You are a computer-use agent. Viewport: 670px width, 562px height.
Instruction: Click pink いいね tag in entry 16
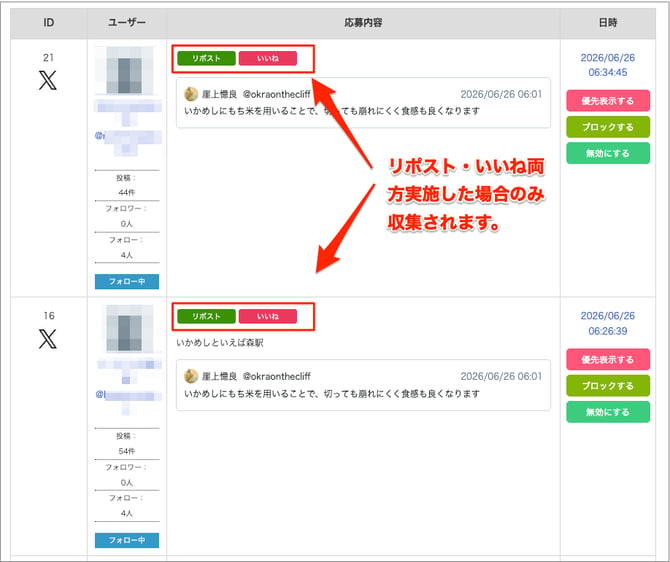(x=267, y=316)
